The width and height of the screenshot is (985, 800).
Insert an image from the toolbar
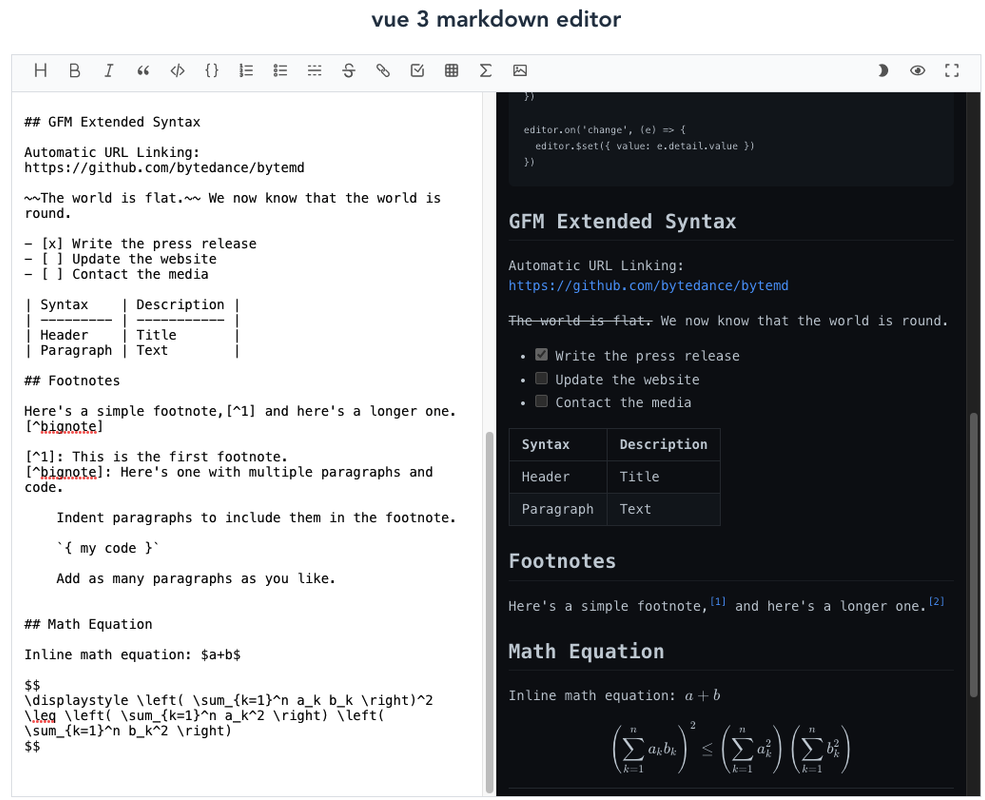coord(520,70)
